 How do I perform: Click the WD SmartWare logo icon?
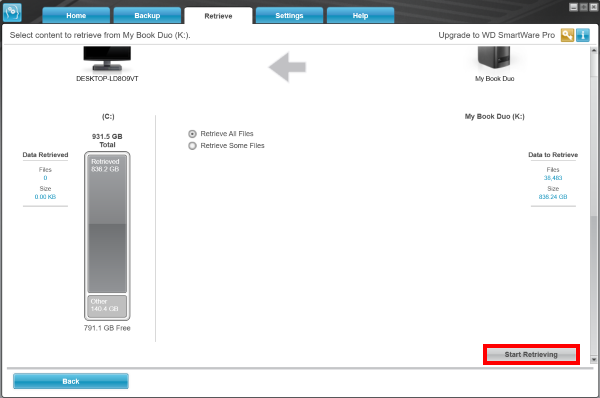point(12,12)
